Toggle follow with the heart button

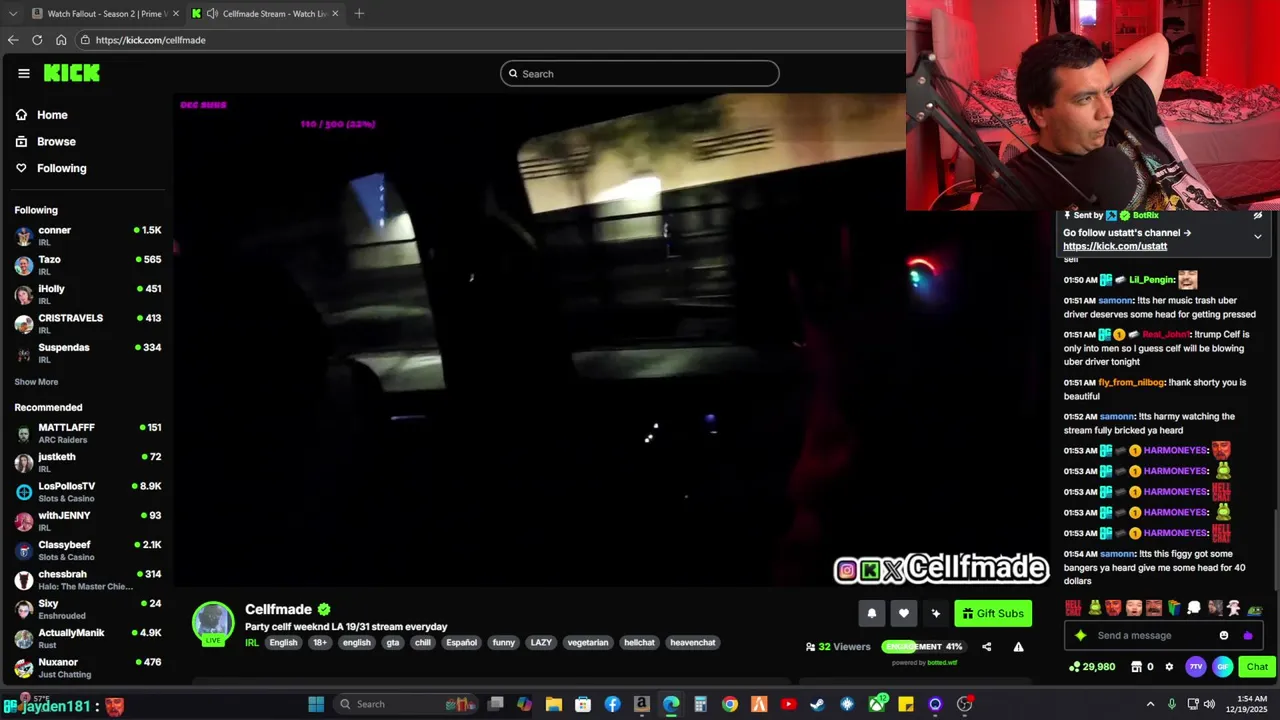coord(903,614)
